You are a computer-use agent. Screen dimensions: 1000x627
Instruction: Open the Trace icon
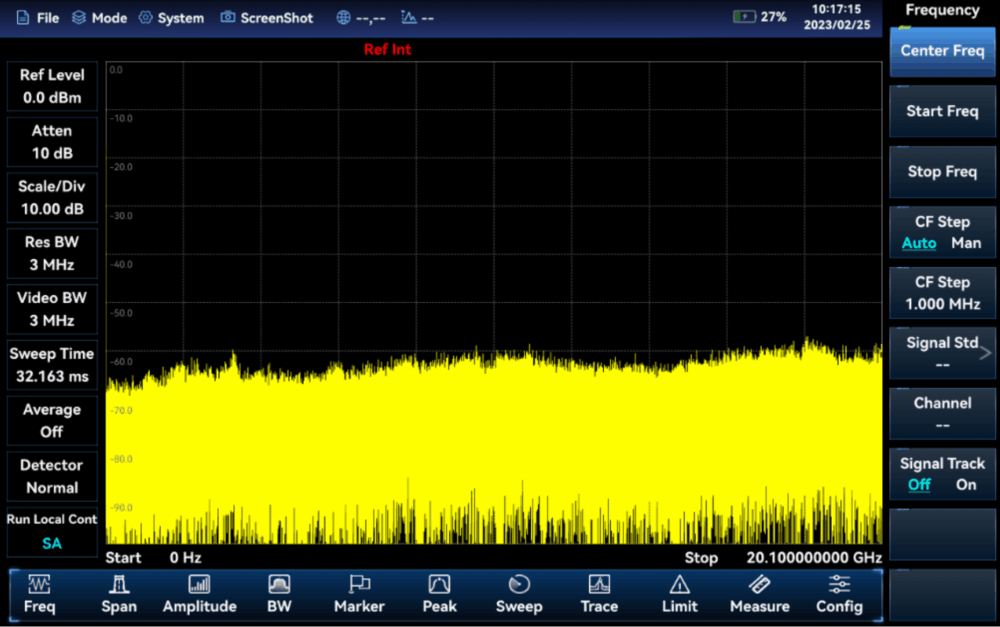point(599,585)
